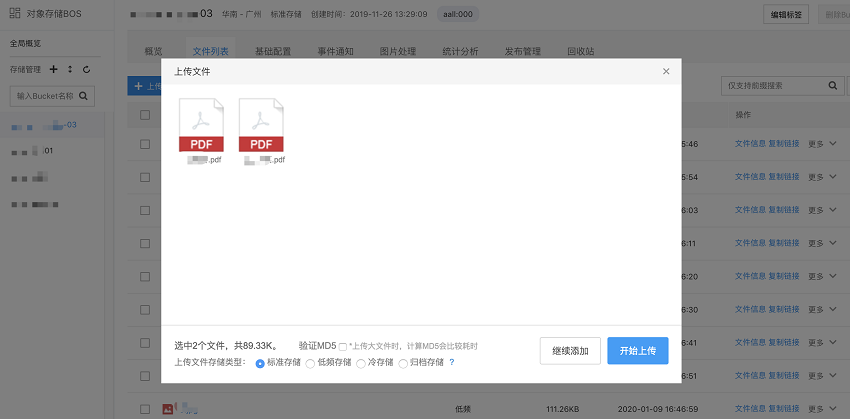Click the Bucket name search magnifier icon
This screenshot has height=419, width=850.
83,96
